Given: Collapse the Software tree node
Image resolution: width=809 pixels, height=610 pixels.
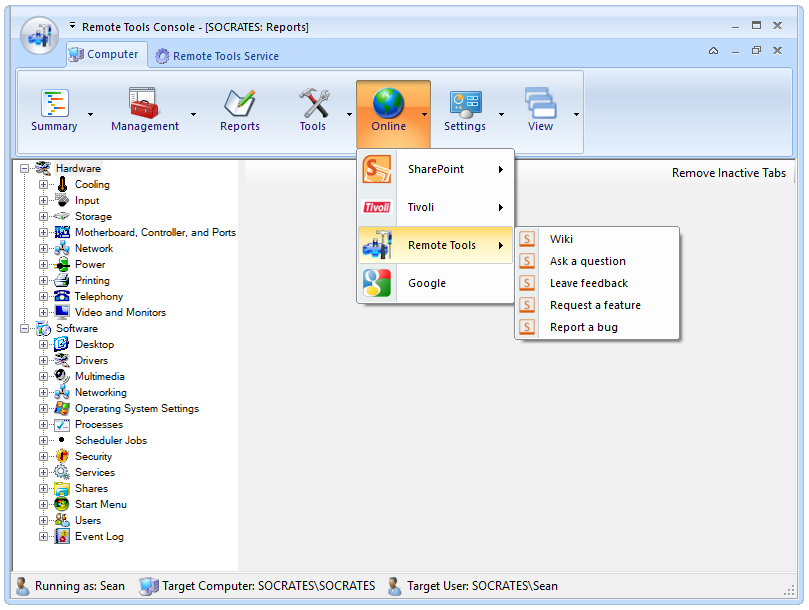Looking at the screenshot, I should point(24,328).
